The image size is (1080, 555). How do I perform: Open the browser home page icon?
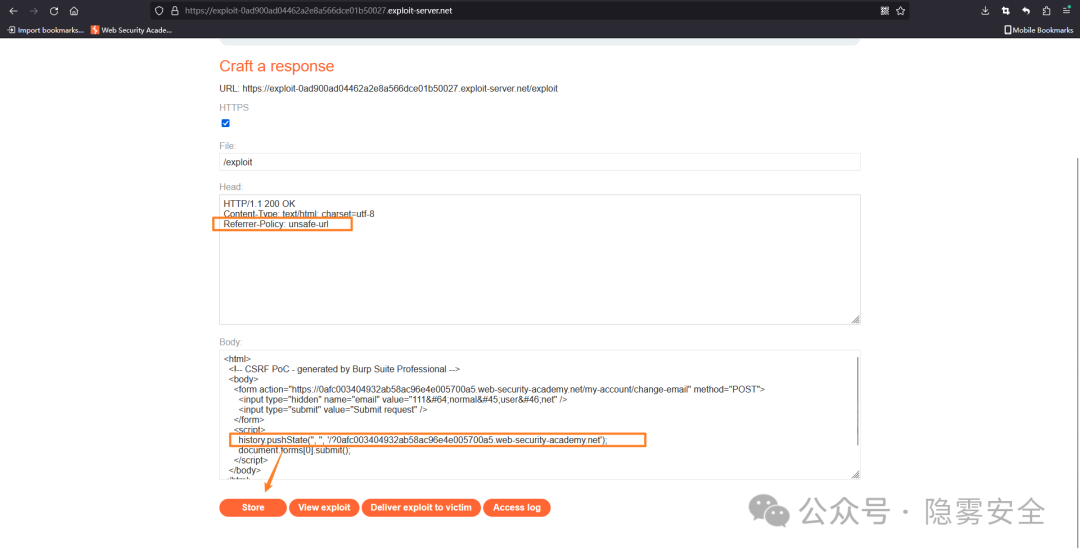click(74, 11)
